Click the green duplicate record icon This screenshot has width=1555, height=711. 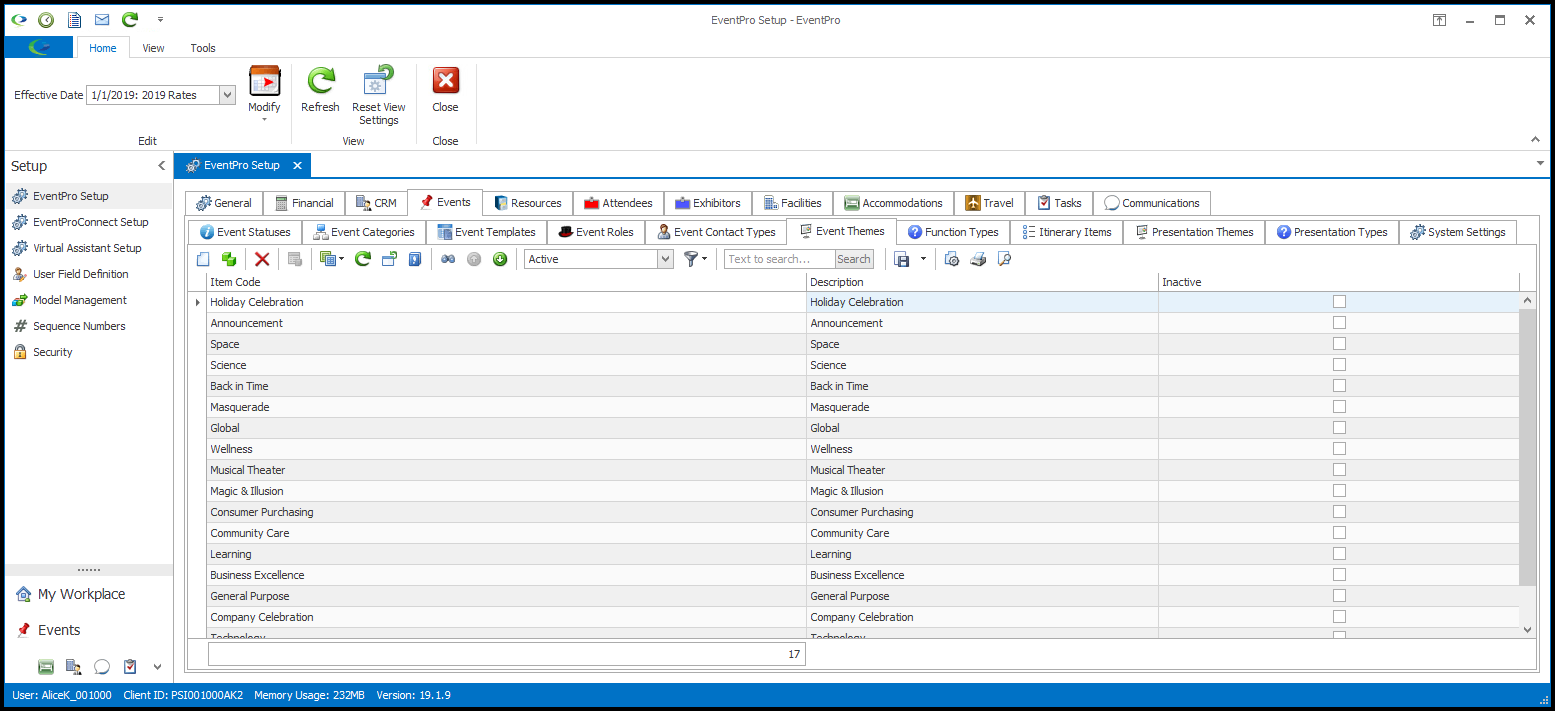[x=229, y=259]
